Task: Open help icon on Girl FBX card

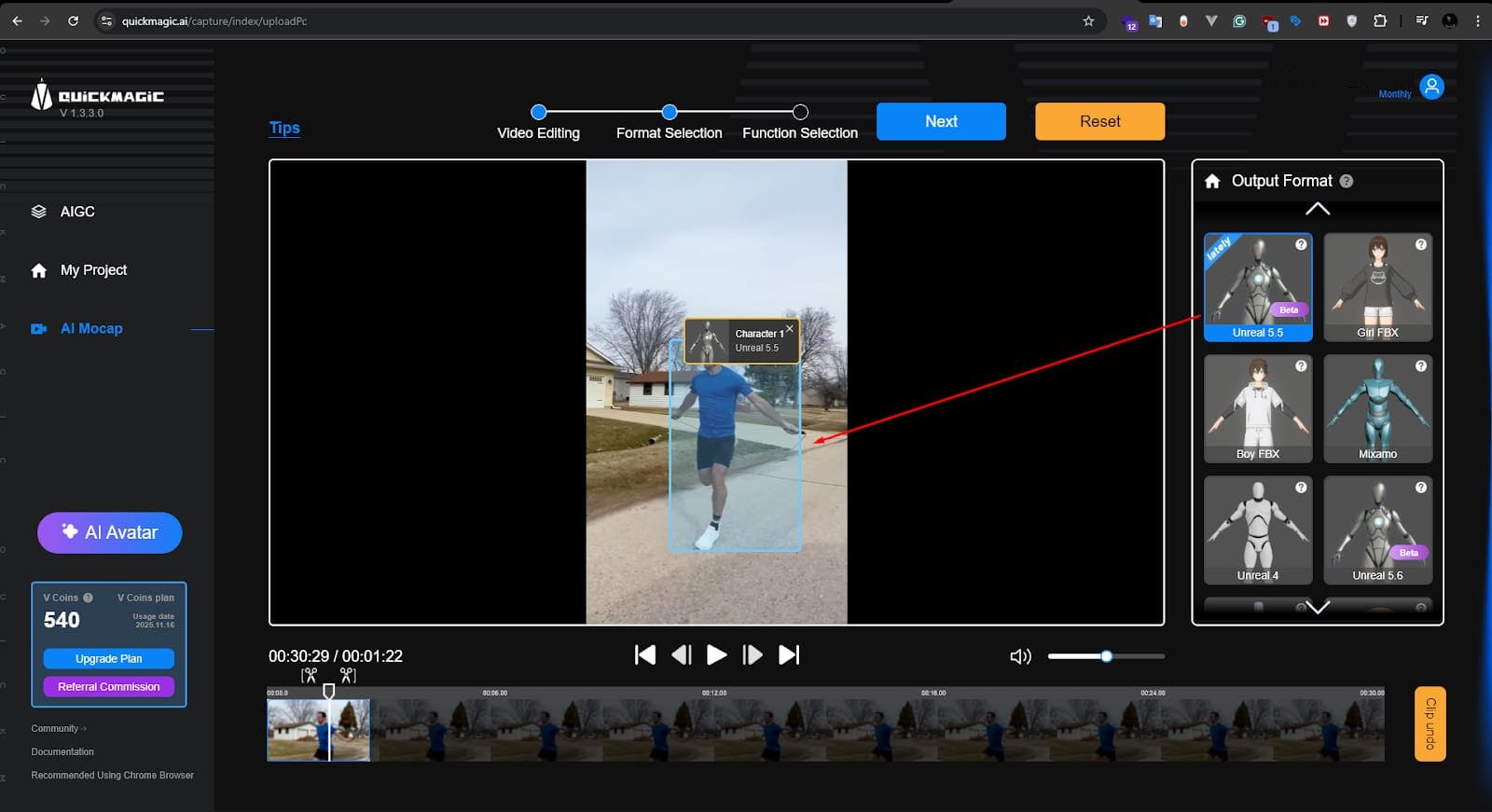Action: point(1421,244)
